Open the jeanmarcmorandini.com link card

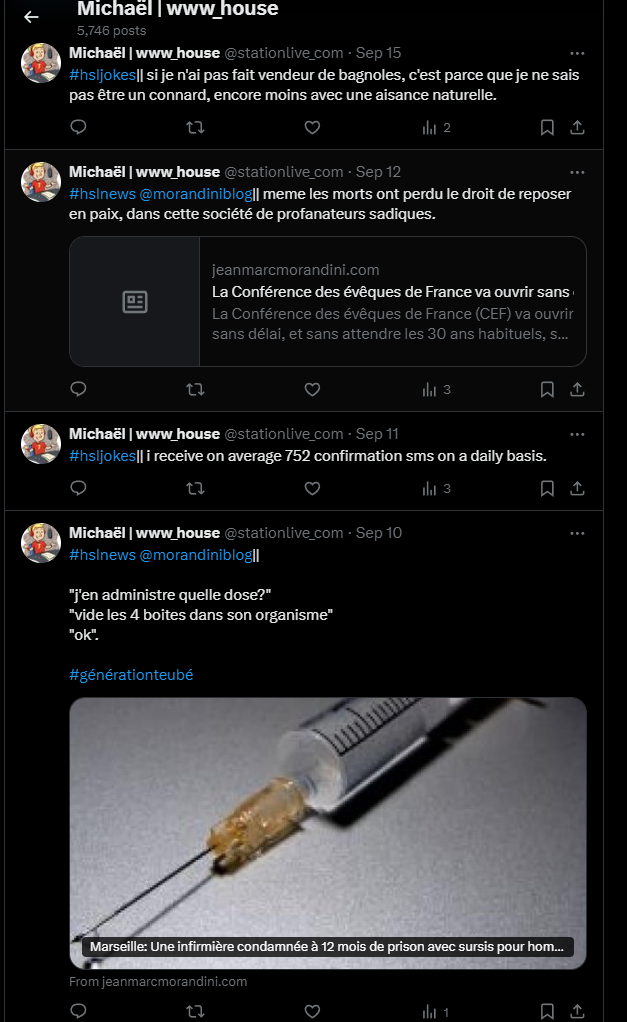(x=328, y=301)
